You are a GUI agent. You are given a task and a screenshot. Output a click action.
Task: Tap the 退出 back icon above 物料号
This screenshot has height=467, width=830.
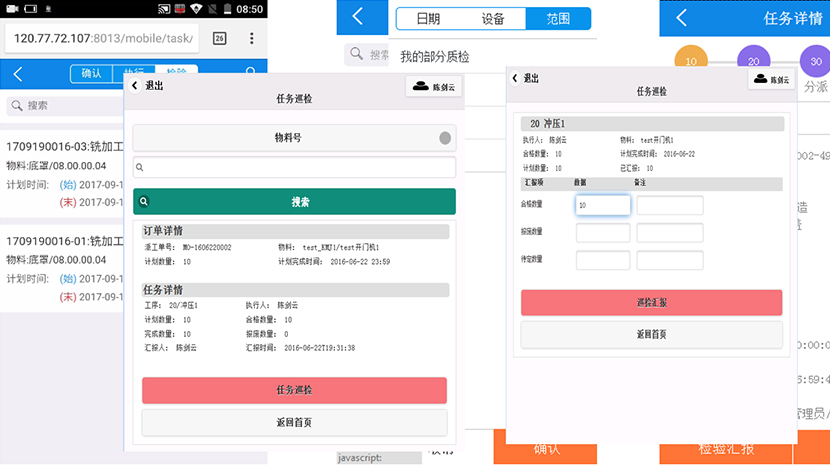(x=137, y=86)
